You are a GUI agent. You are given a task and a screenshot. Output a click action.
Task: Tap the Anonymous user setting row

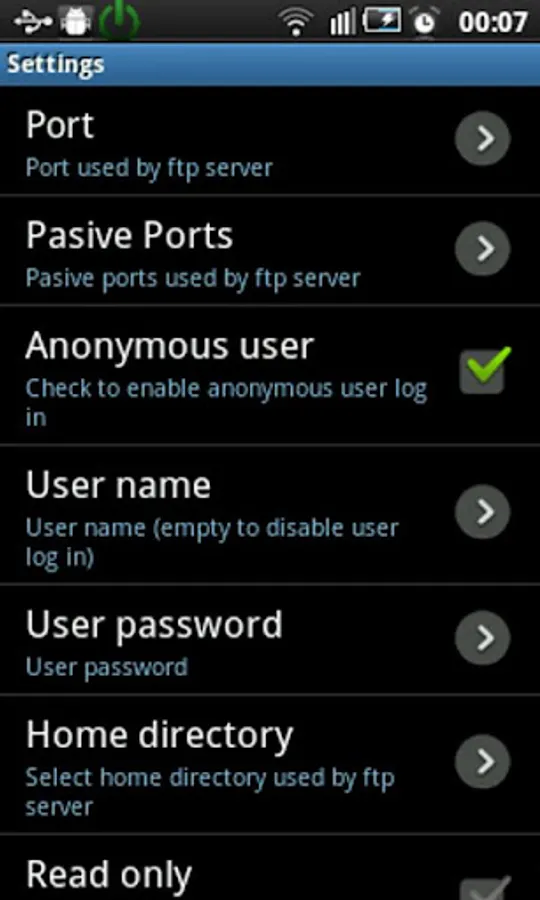(x=270, y=375)
